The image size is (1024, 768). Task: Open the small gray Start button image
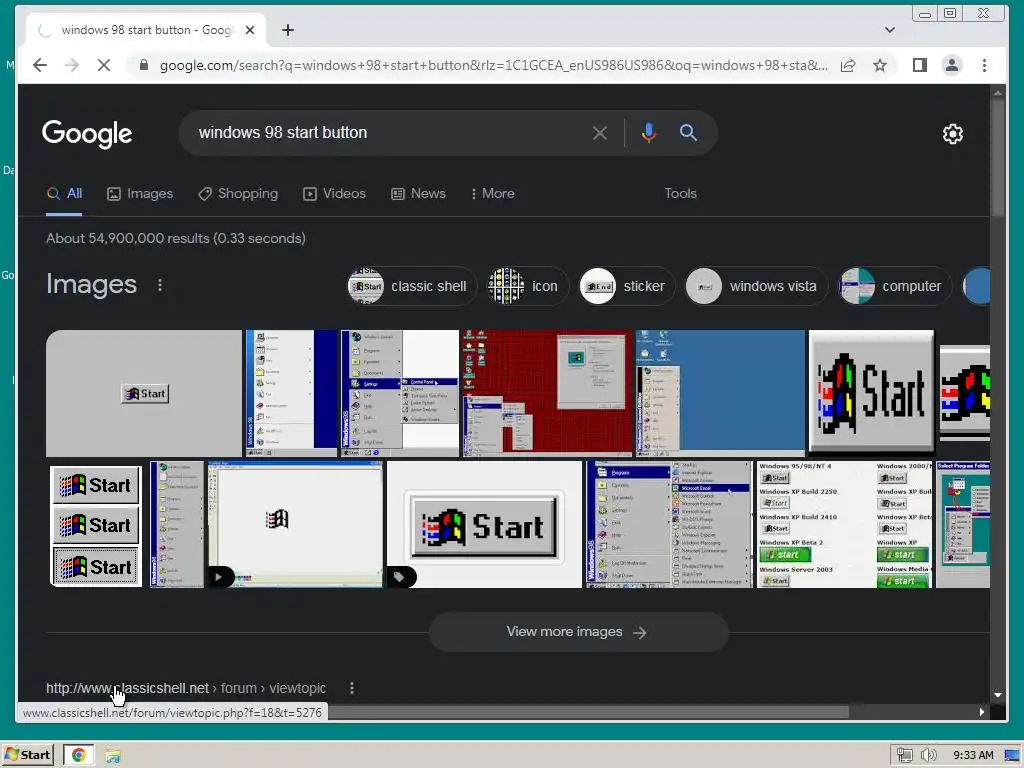tap(144, 392)
